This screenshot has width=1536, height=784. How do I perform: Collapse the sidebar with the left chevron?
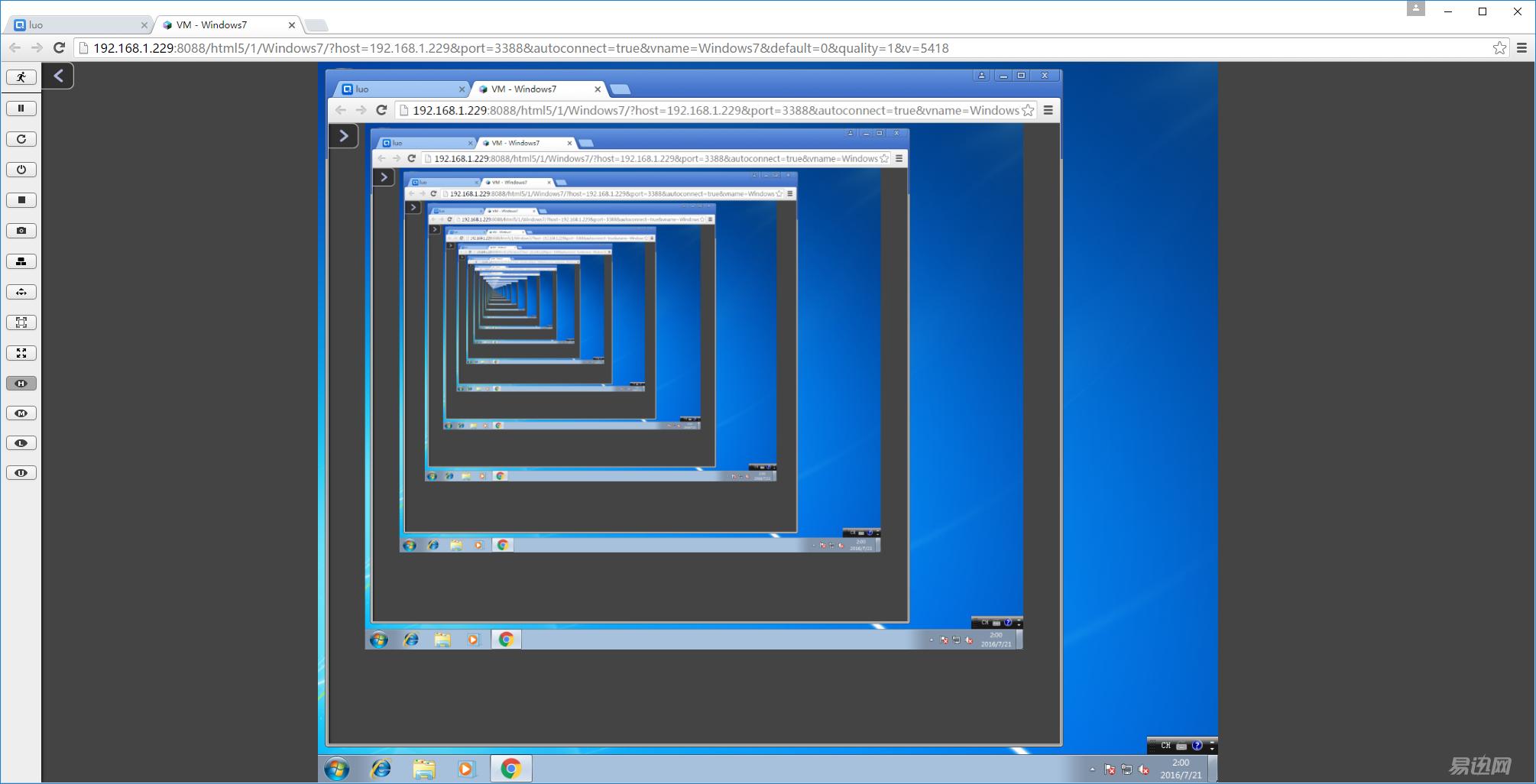(x=58, y=76)
